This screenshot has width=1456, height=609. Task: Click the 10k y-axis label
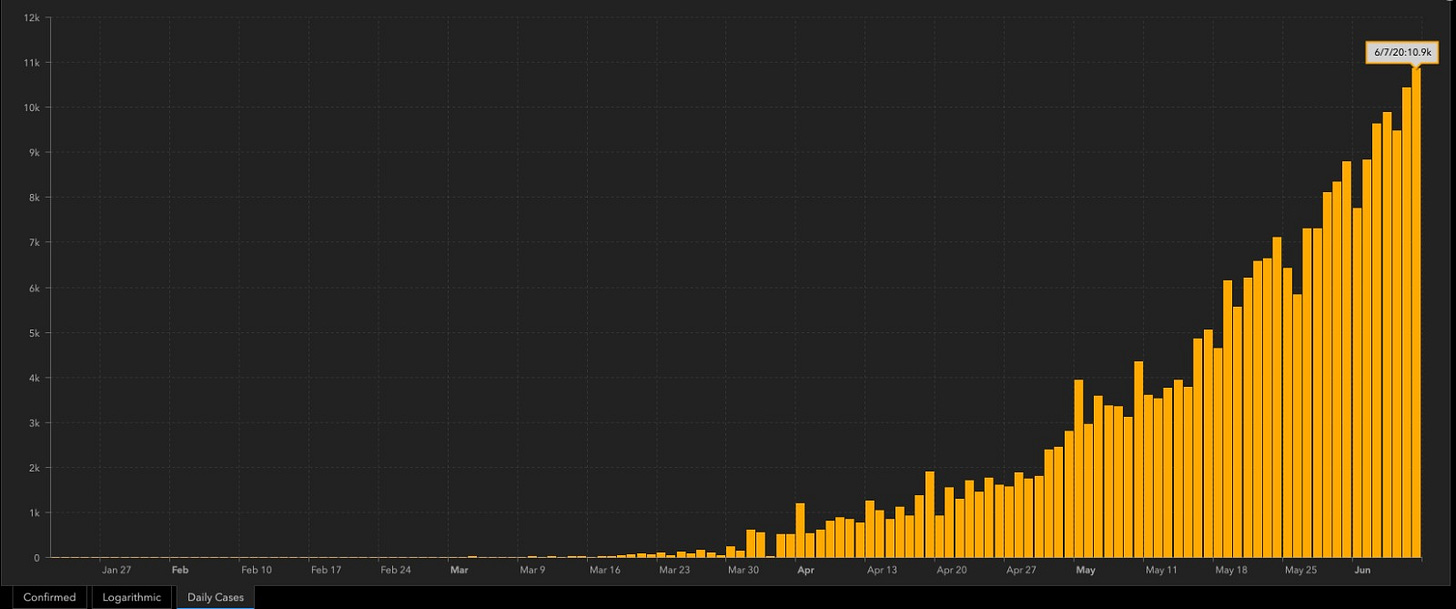[32, 107]
